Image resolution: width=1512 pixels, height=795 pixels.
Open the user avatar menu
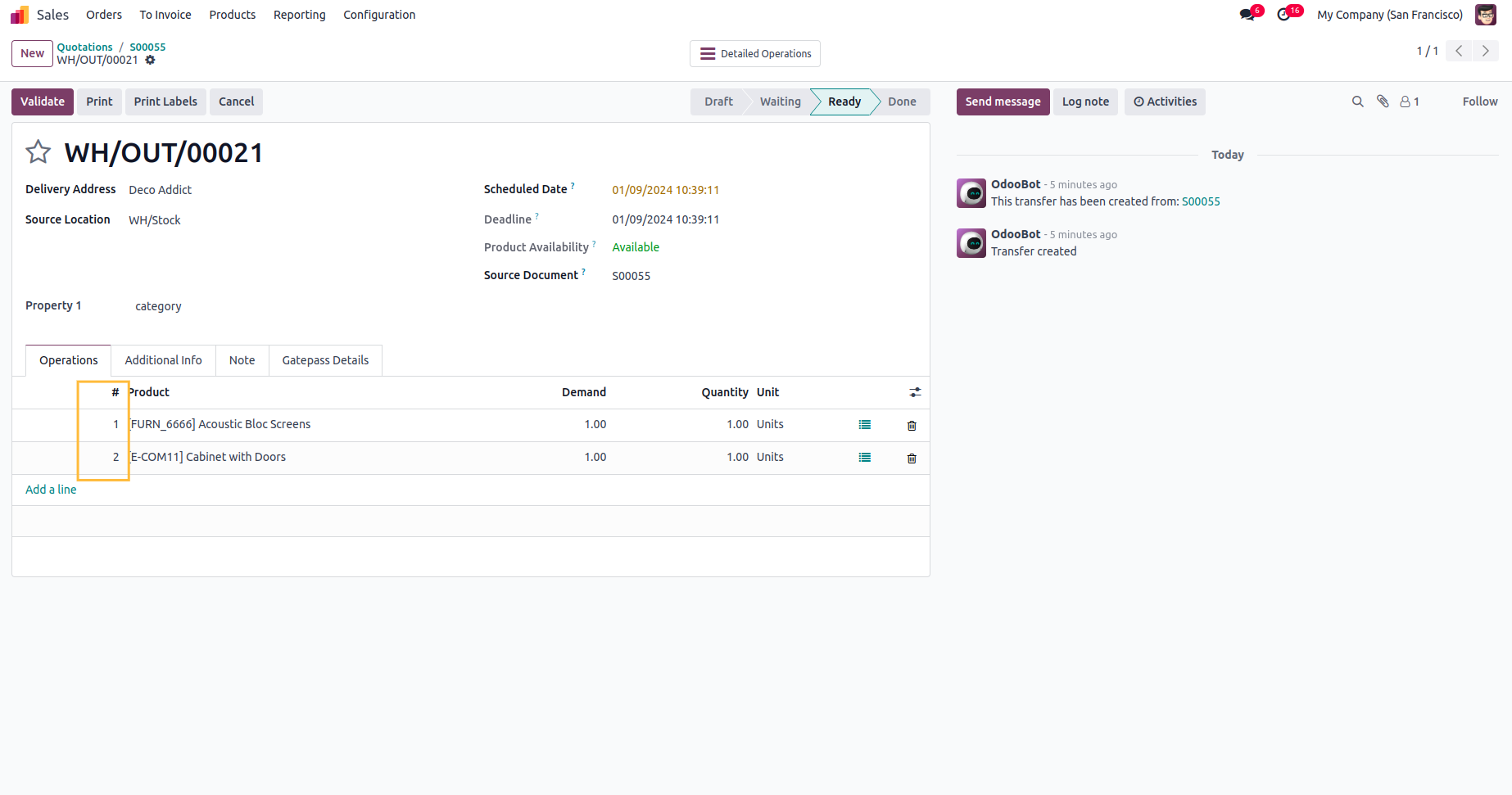pos(1486,15)
